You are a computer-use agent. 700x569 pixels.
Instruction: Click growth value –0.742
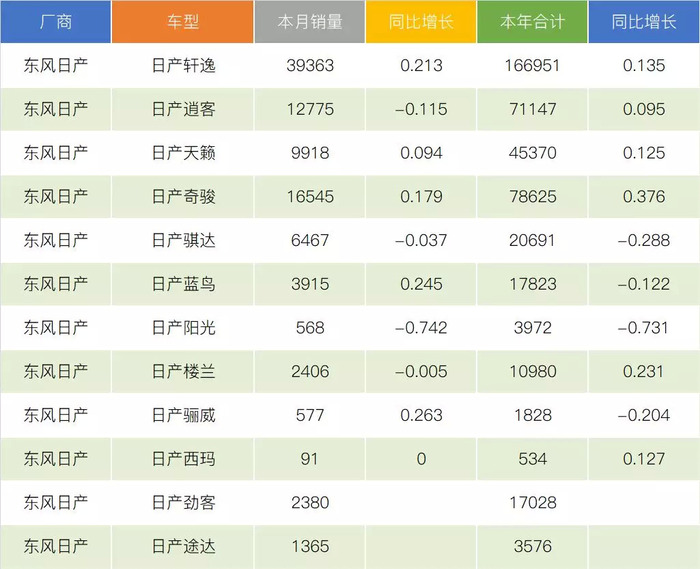click(421, 328)
